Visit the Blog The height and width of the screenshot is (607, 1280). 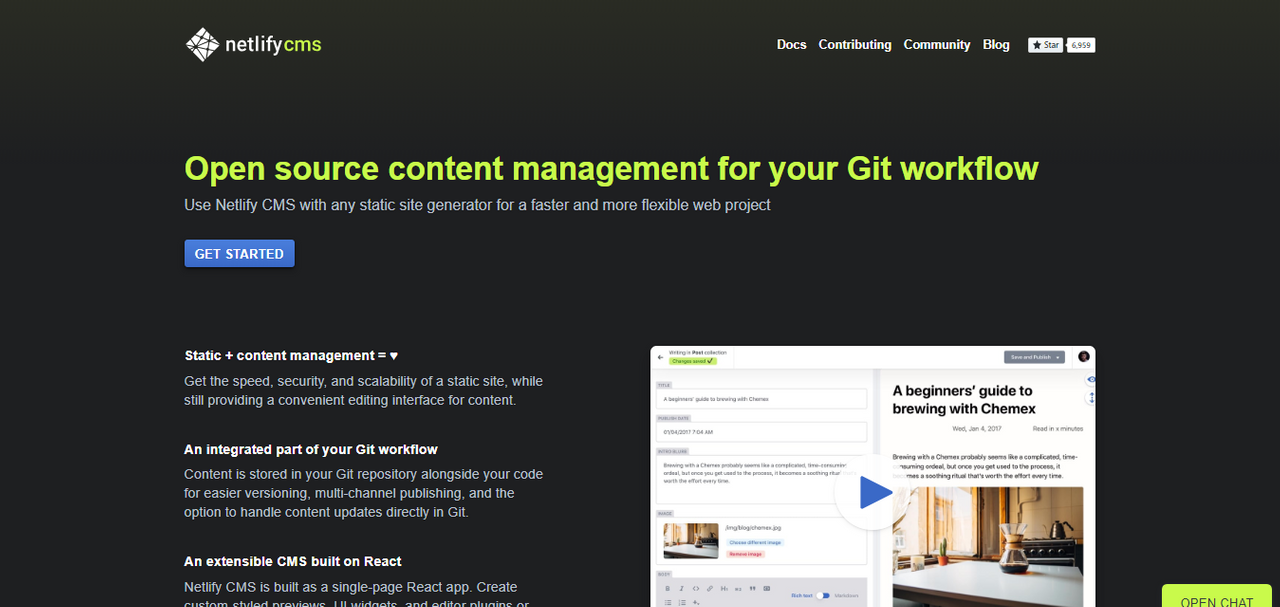pos(996,45)
